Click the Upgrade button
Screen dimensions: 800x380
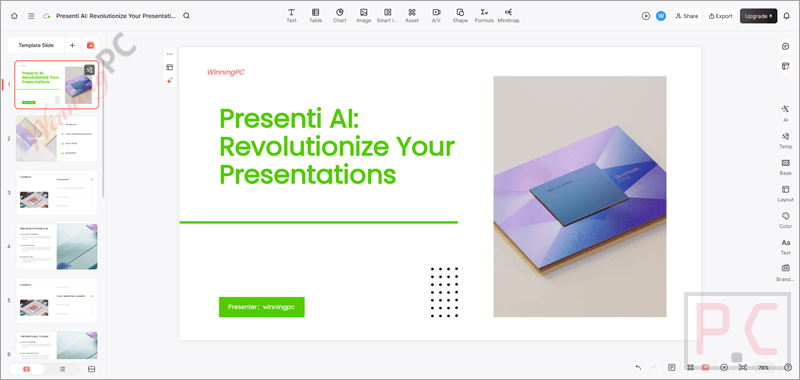pyautogui.click(x=759, y=16)
